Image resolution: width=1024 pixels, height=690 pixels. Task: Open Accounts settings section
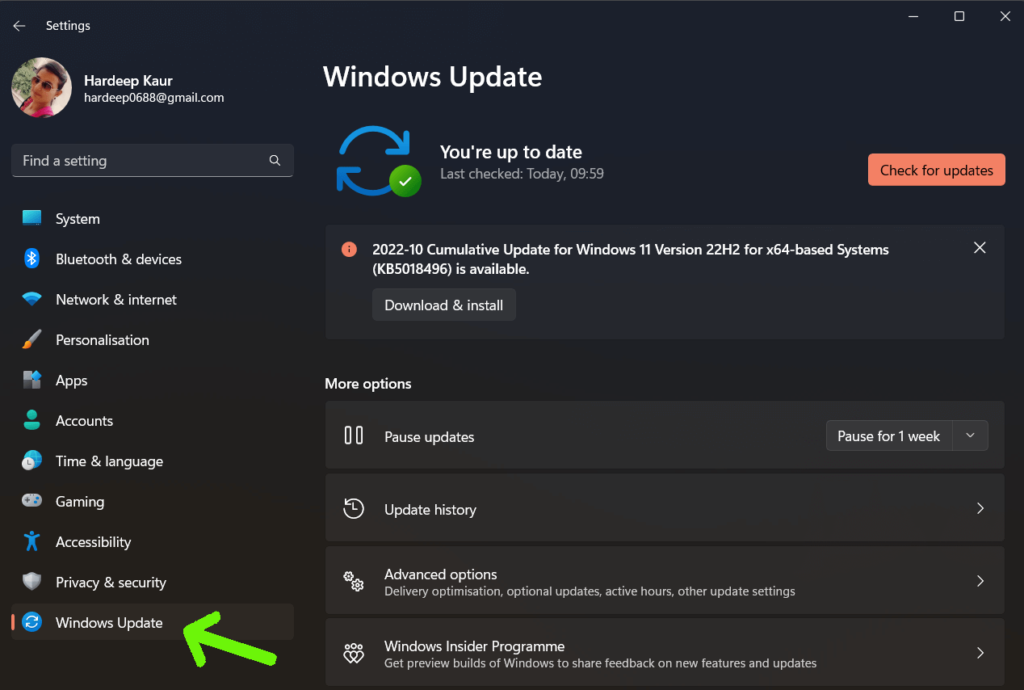click(84, 421)
